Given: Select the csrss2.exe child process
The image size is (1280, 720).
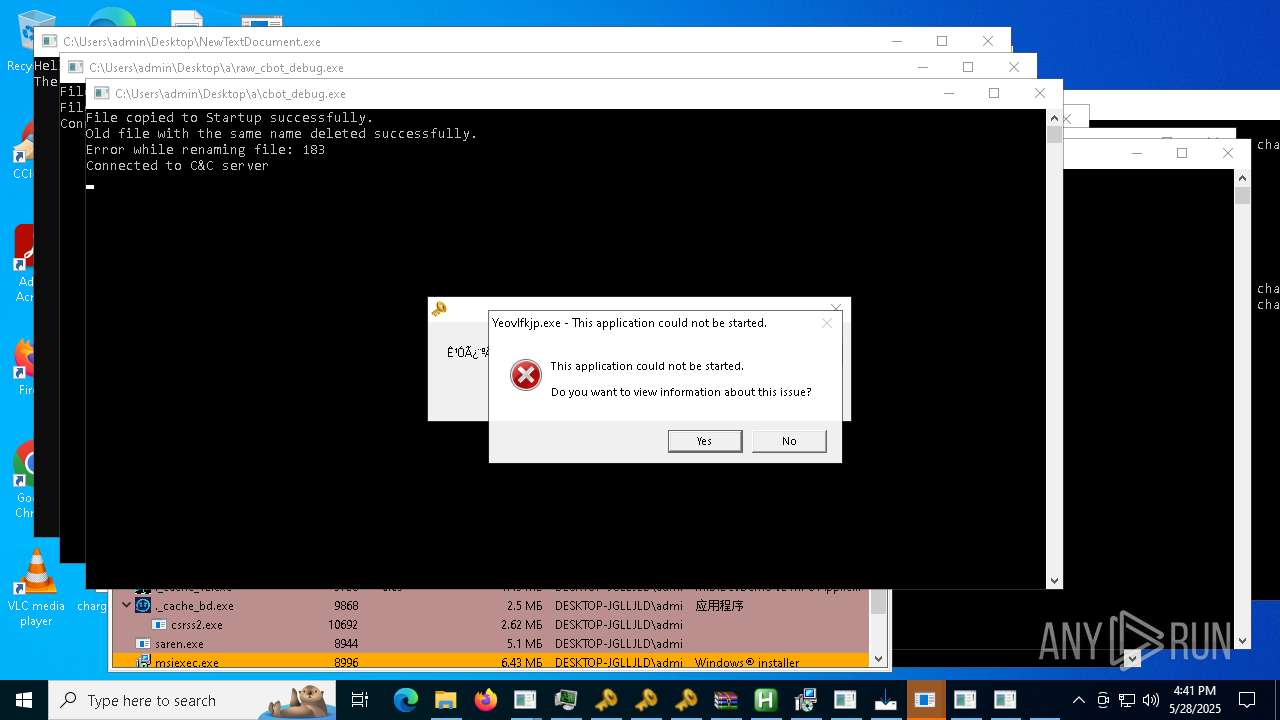Looking at the screenshot, I should [490, 624].
